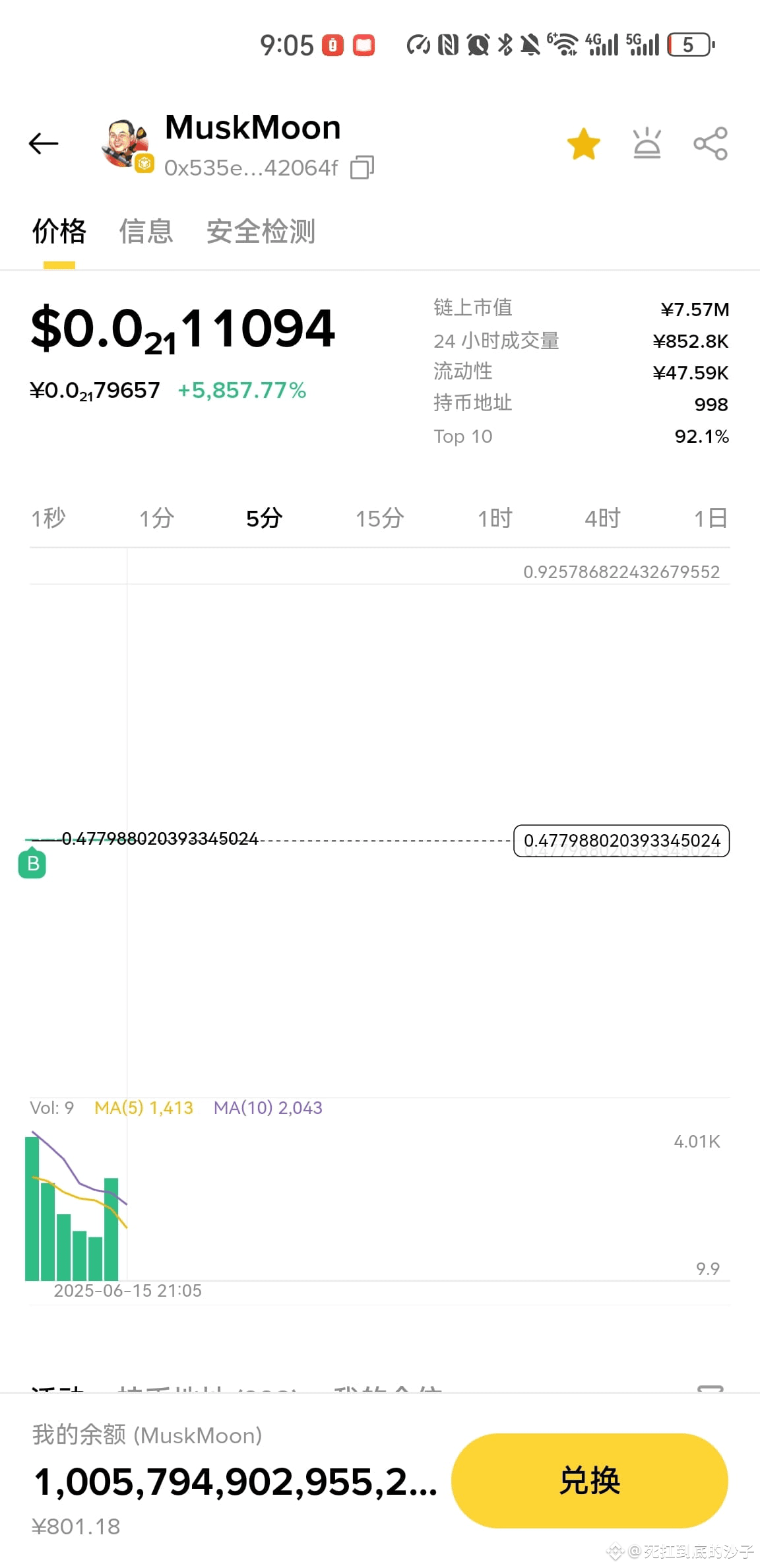Open the 安全检测 tab
Viewport: 760px width, 1568px height.
[x=261, y=232]
